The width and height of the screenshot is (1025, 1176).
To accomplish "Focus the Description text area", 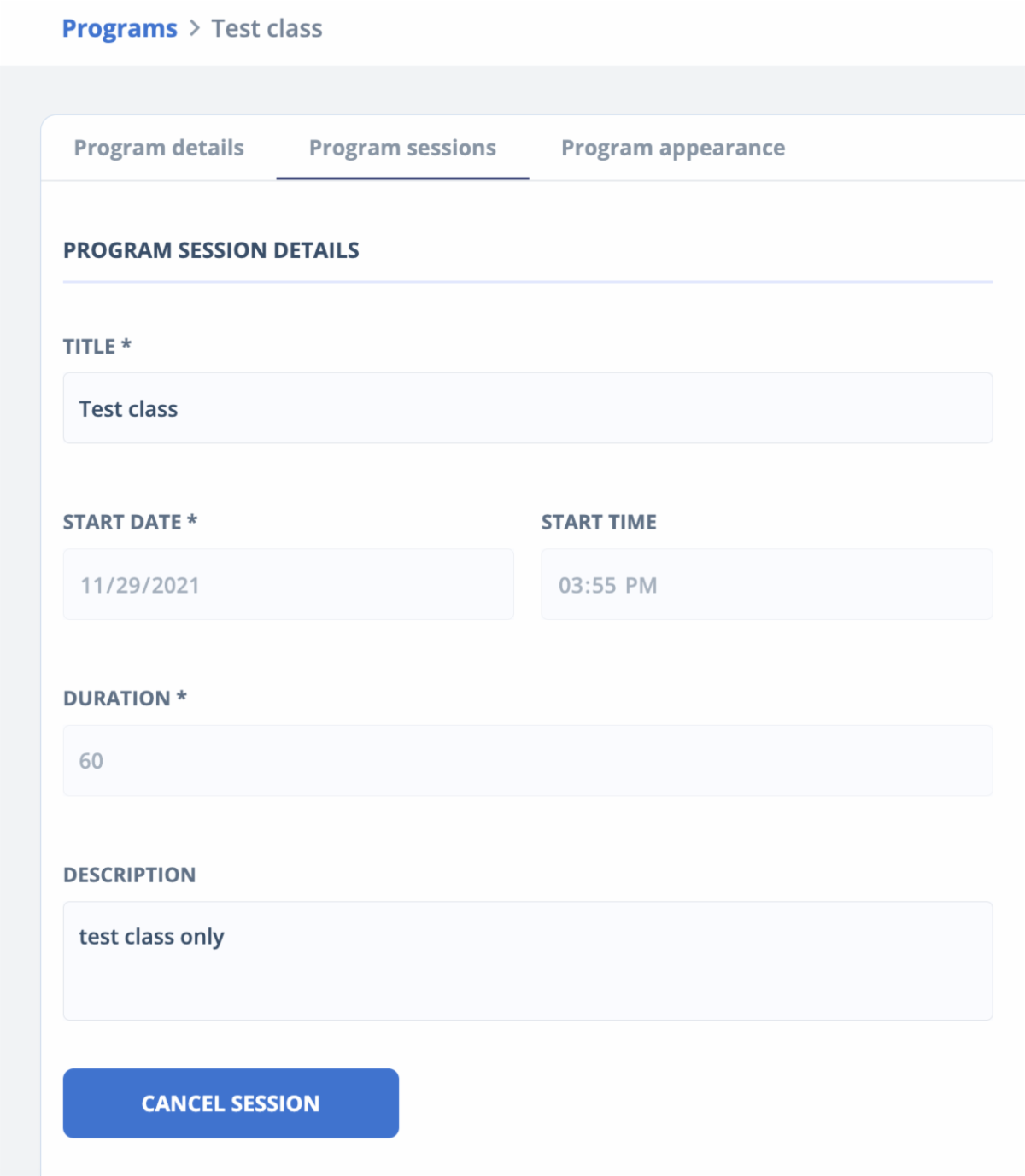I will pos(527,961).
